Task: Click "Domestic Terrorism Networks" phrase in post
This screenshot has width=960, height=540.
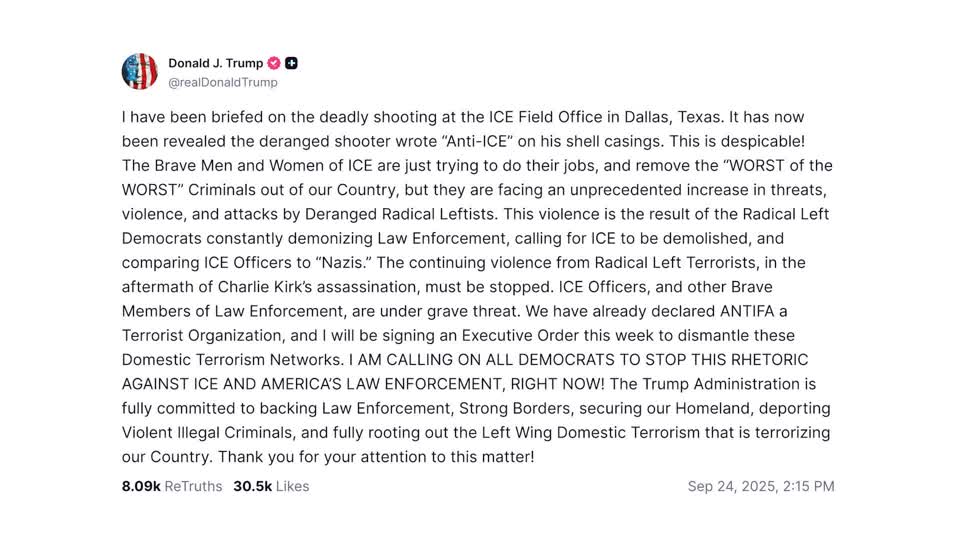Action: pos(233,360)
